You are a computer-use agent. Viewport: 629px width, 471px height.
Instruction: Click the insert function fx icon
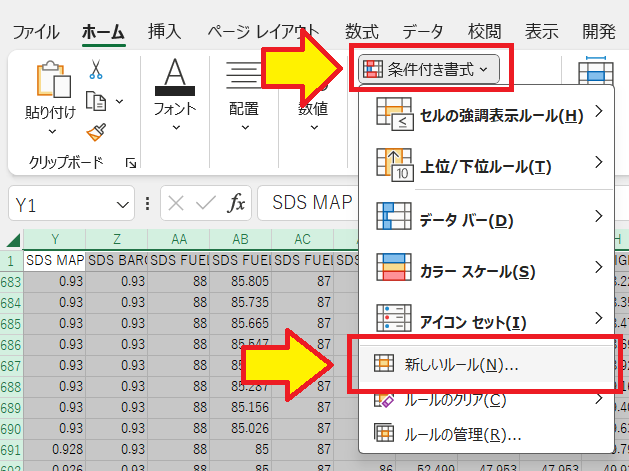point(236,204)
